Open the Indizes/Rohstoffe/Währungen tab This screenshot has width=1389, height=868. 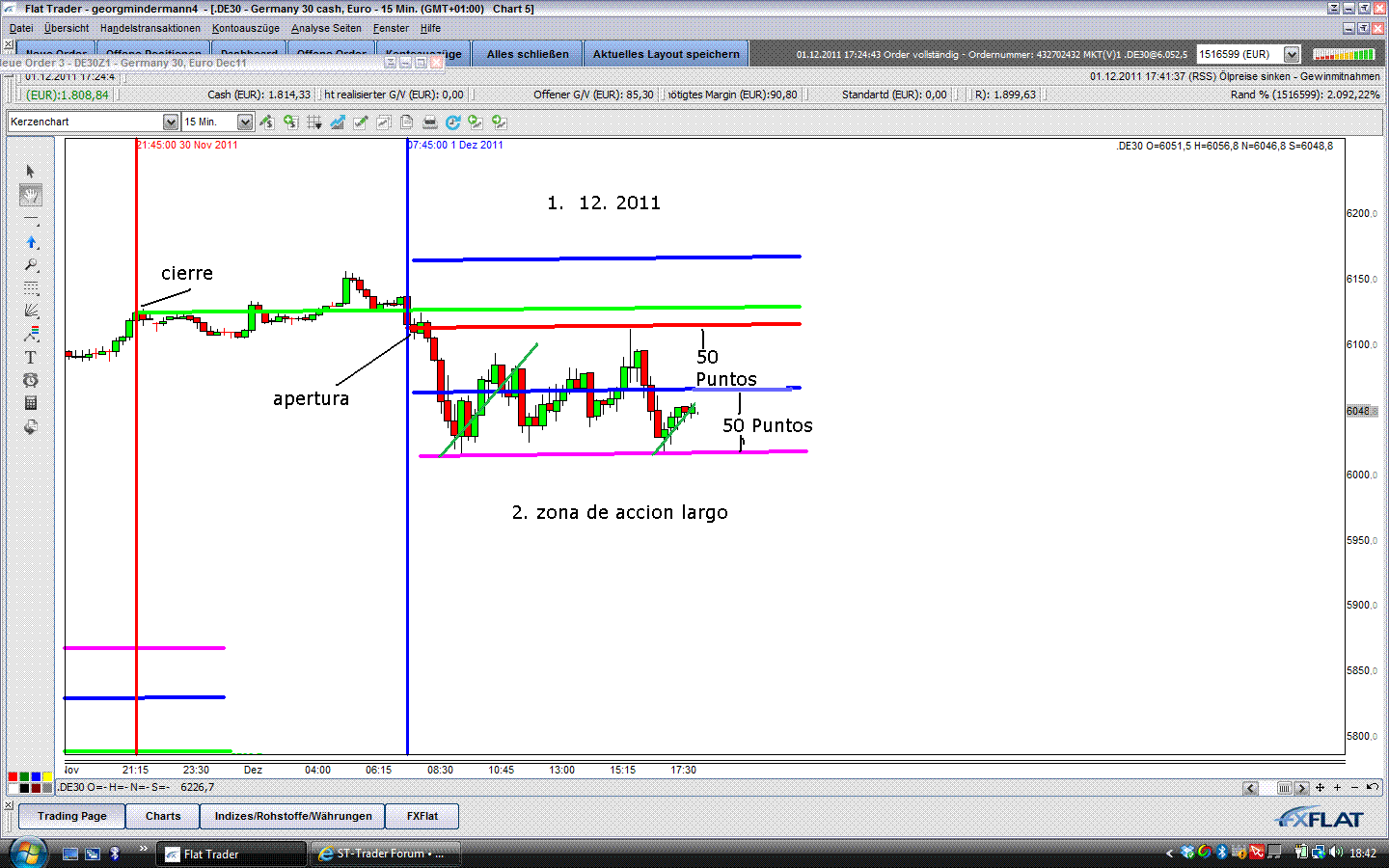293,816
